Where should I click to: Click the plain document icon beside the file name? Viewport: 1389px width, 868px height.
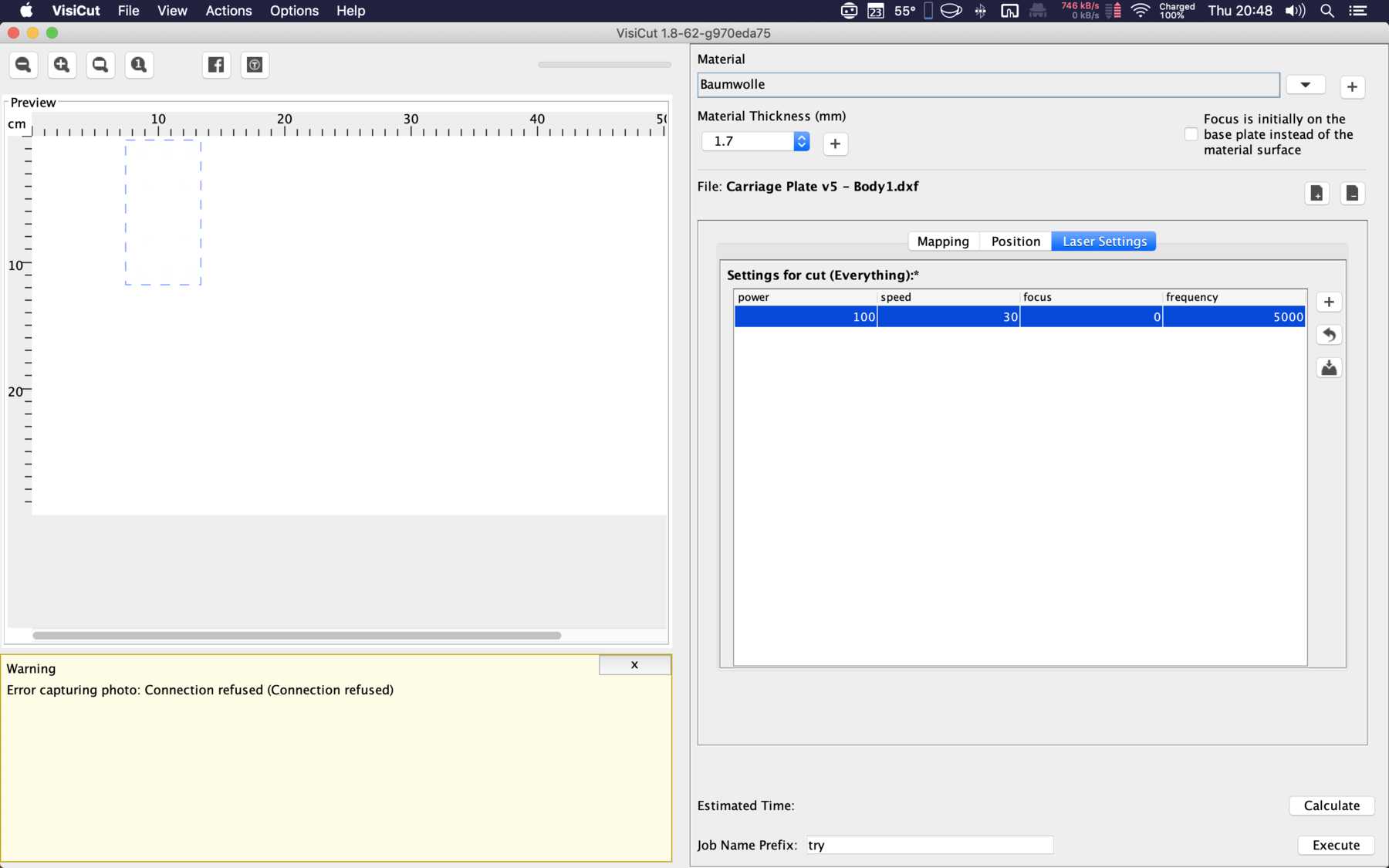point(1352,193)
